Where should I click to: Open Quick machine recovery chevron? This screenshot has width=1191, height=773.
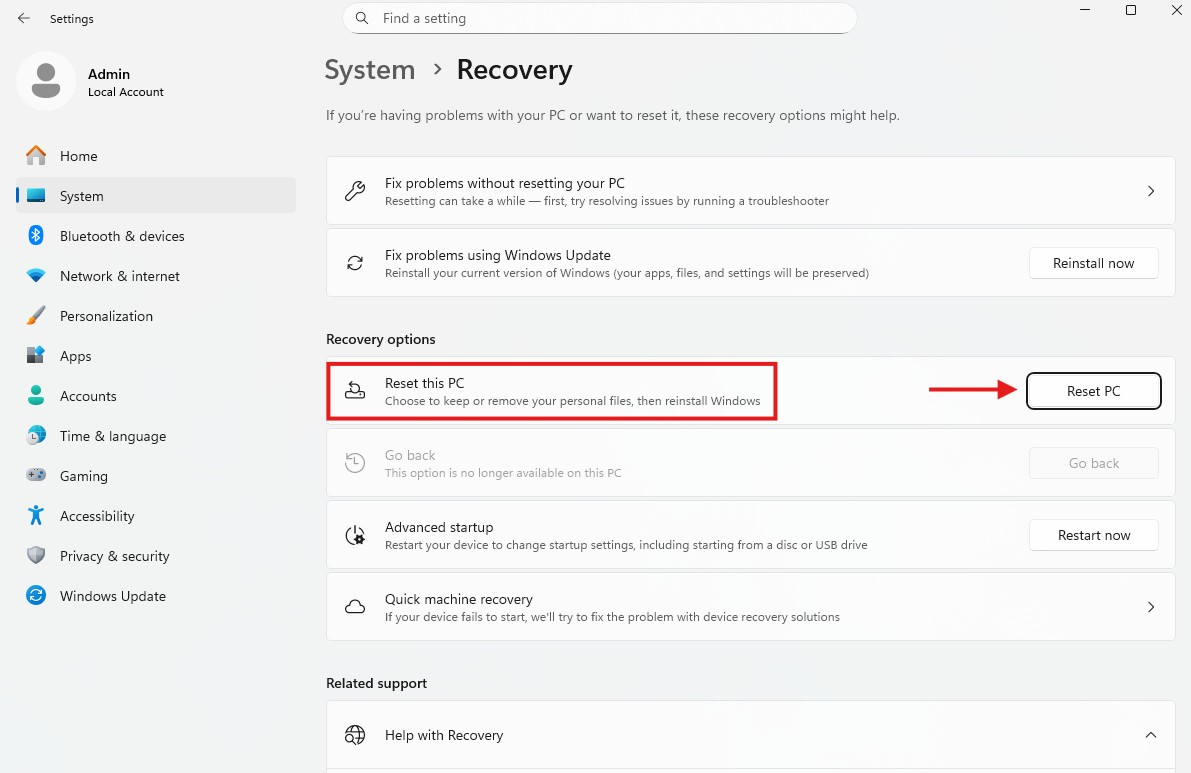[x=1151, y=607]
